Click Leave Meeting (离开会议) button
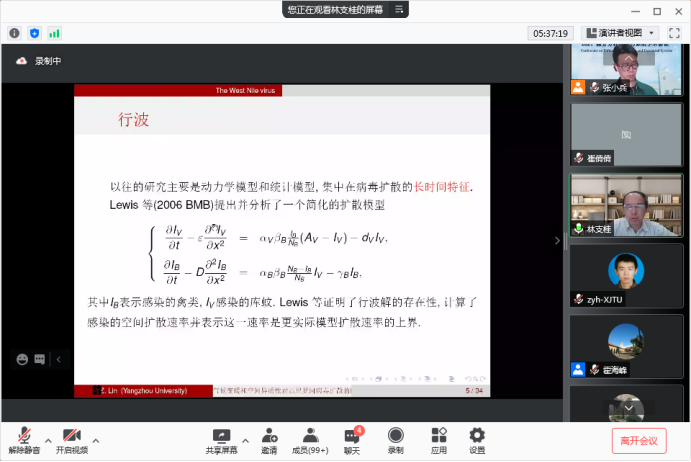The height and width of the screenshot is (462, 691). pyautogui.click(x=638, y=440)
